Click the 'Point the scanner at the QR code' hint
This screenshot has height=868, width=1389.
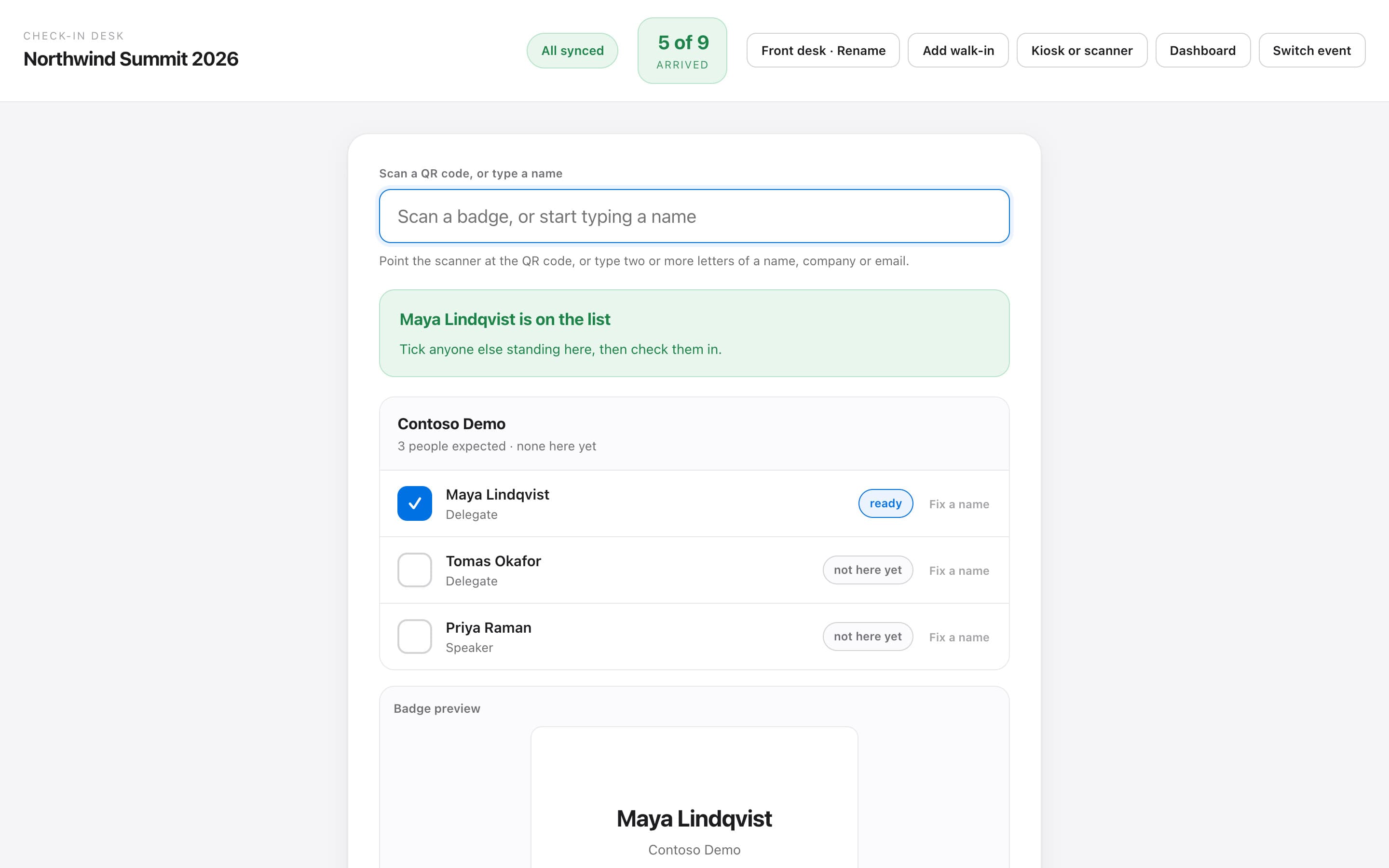(643, 260)
